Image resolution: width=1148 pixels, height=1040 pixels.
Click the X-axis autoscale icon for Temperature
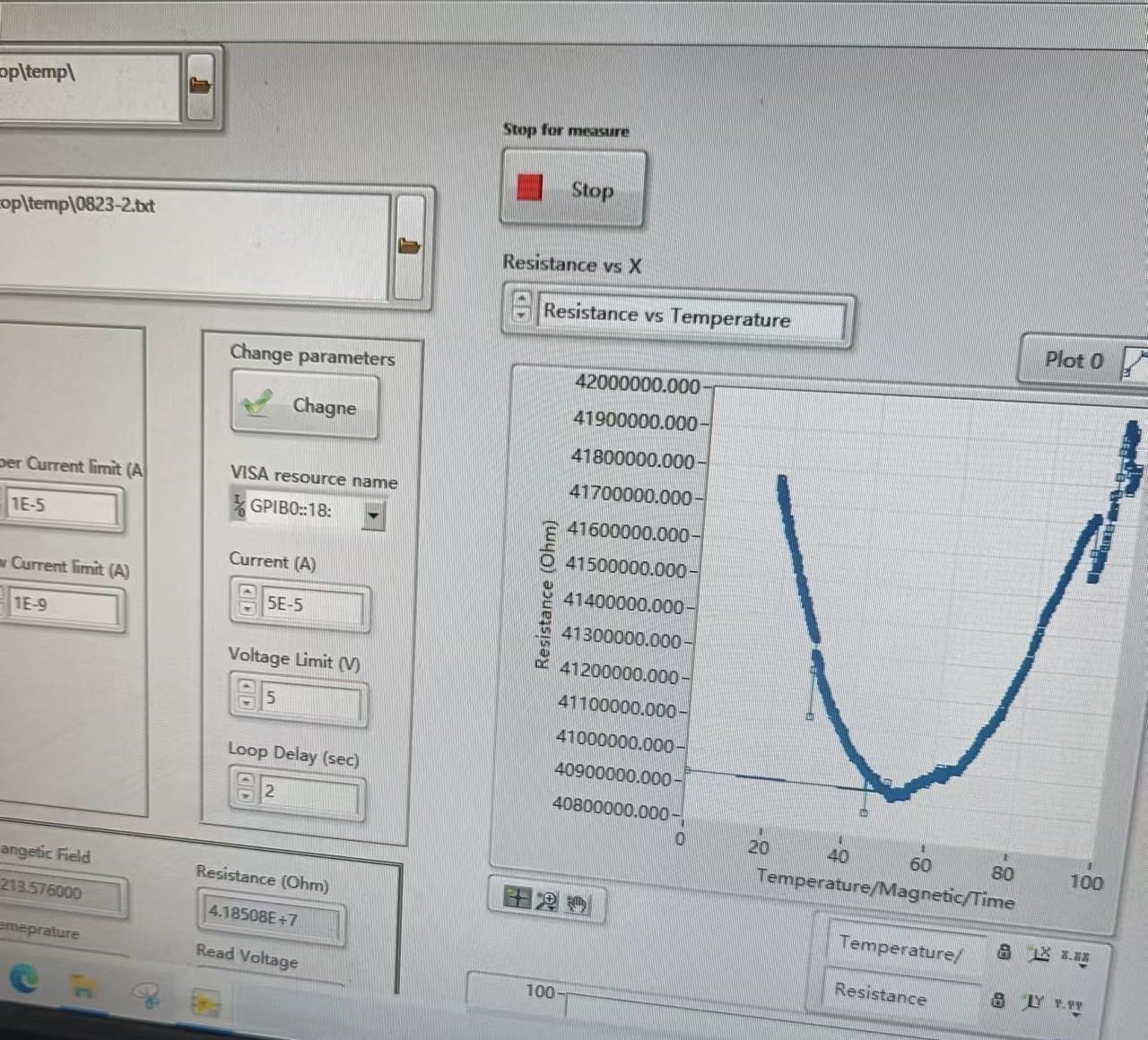pyautogui.click(x=1039, y=954)
